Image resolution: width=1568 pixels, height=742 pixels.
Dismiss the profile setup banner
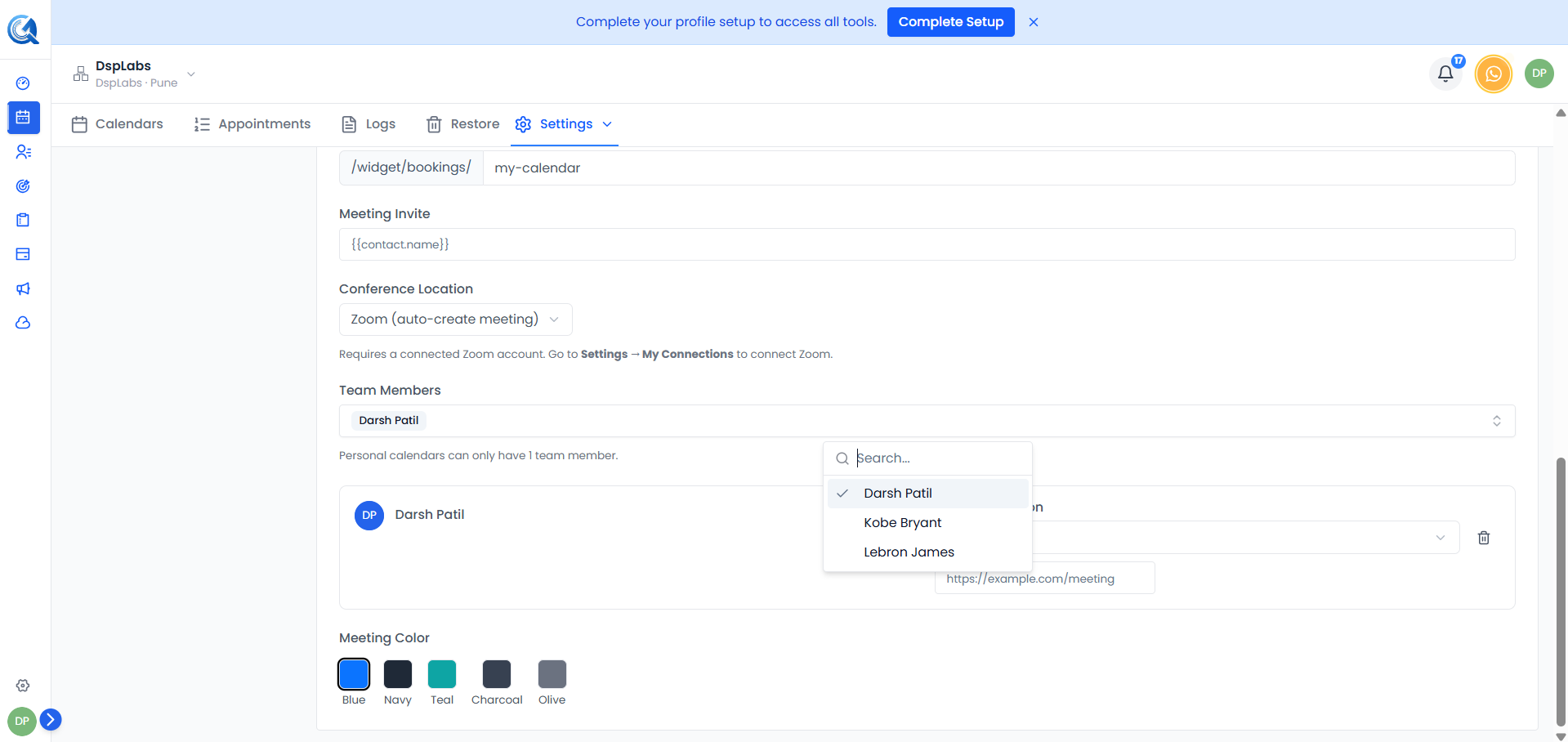pyautogui.click(x=1034, y=22)
